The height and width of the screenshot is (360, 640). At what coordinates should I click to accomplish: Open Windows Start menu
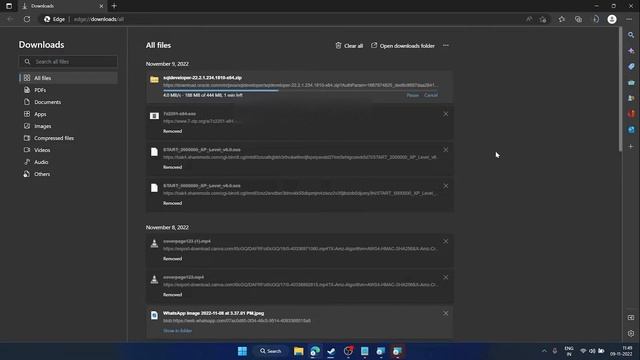coord(242,351)
